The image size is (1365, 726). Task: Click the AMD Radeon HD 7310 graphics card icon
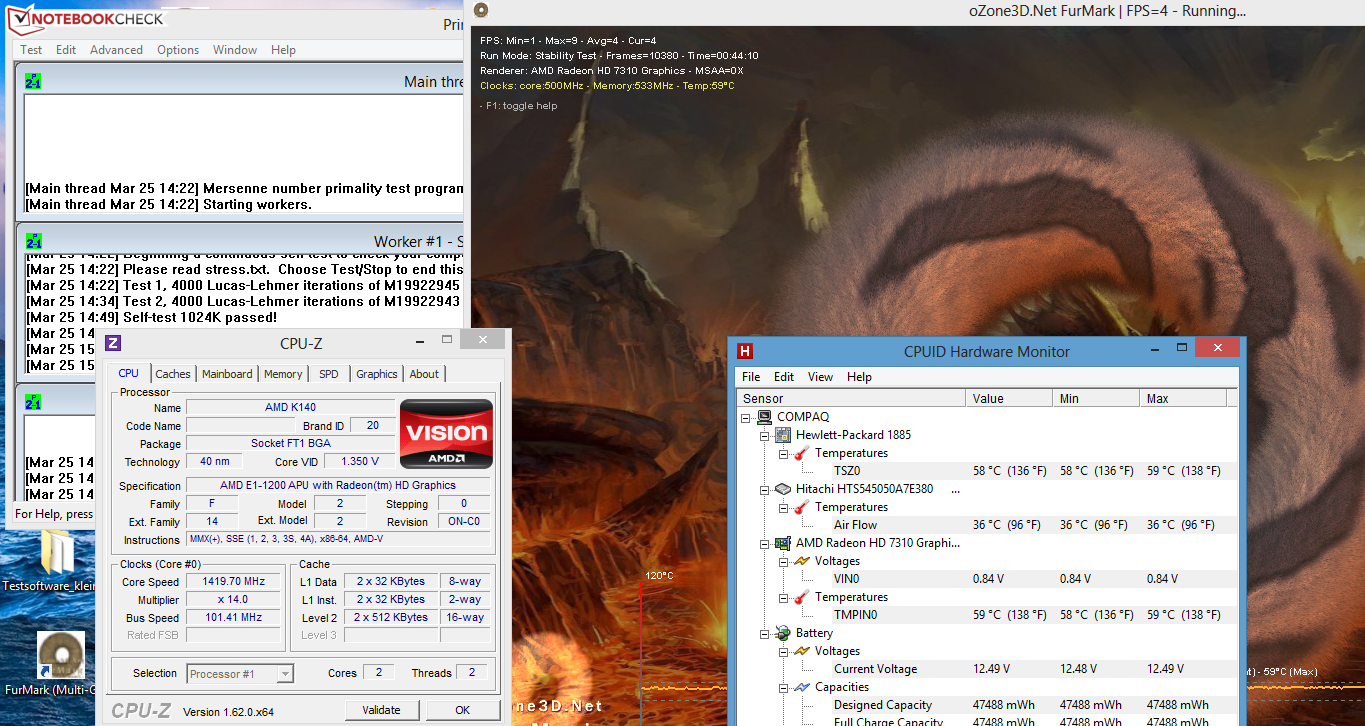click(x=783, y=543)
